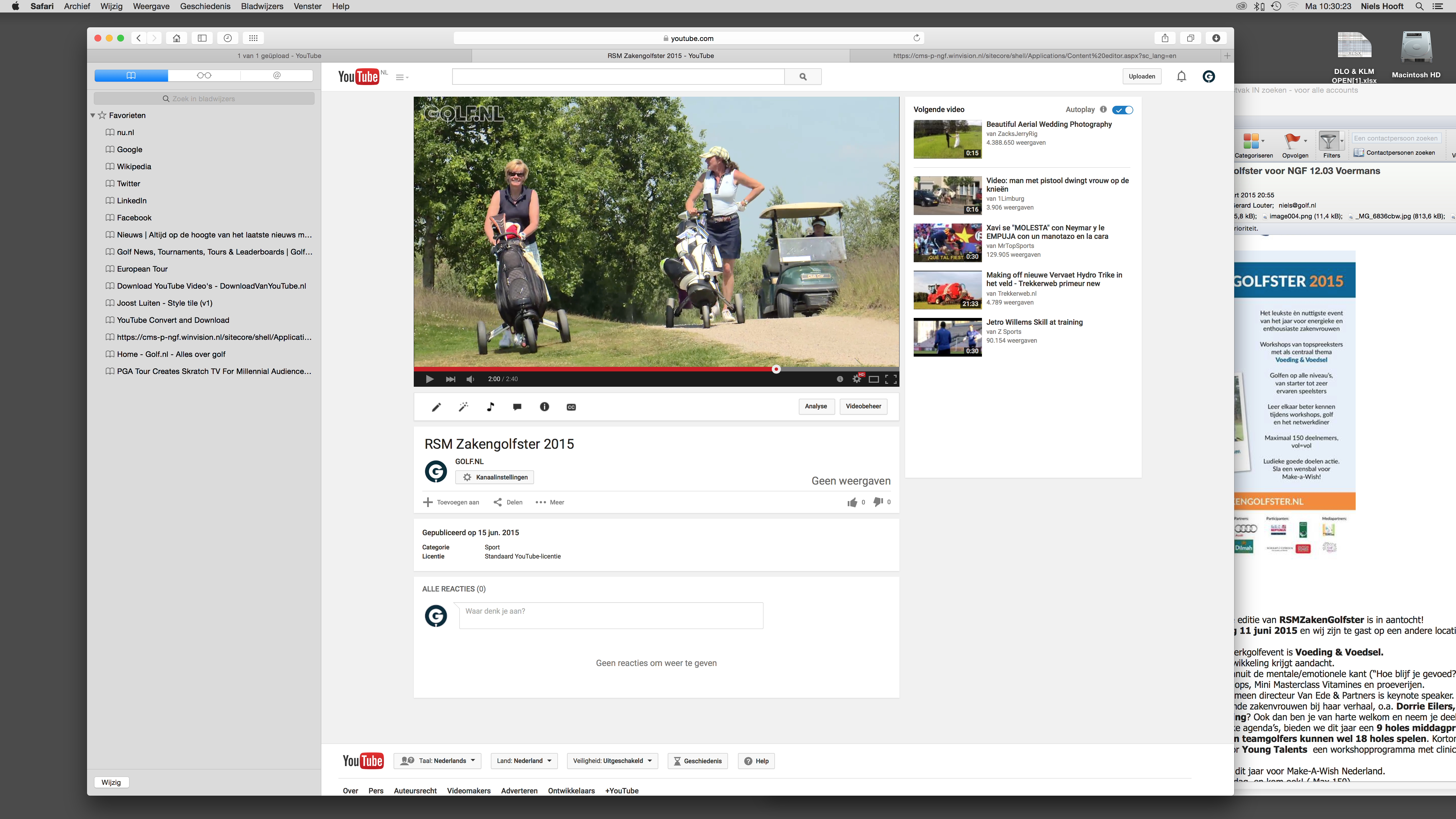Switch to '1 van 1 geüpload' tab
1456x819 pixels.
[x=279, y=55]
